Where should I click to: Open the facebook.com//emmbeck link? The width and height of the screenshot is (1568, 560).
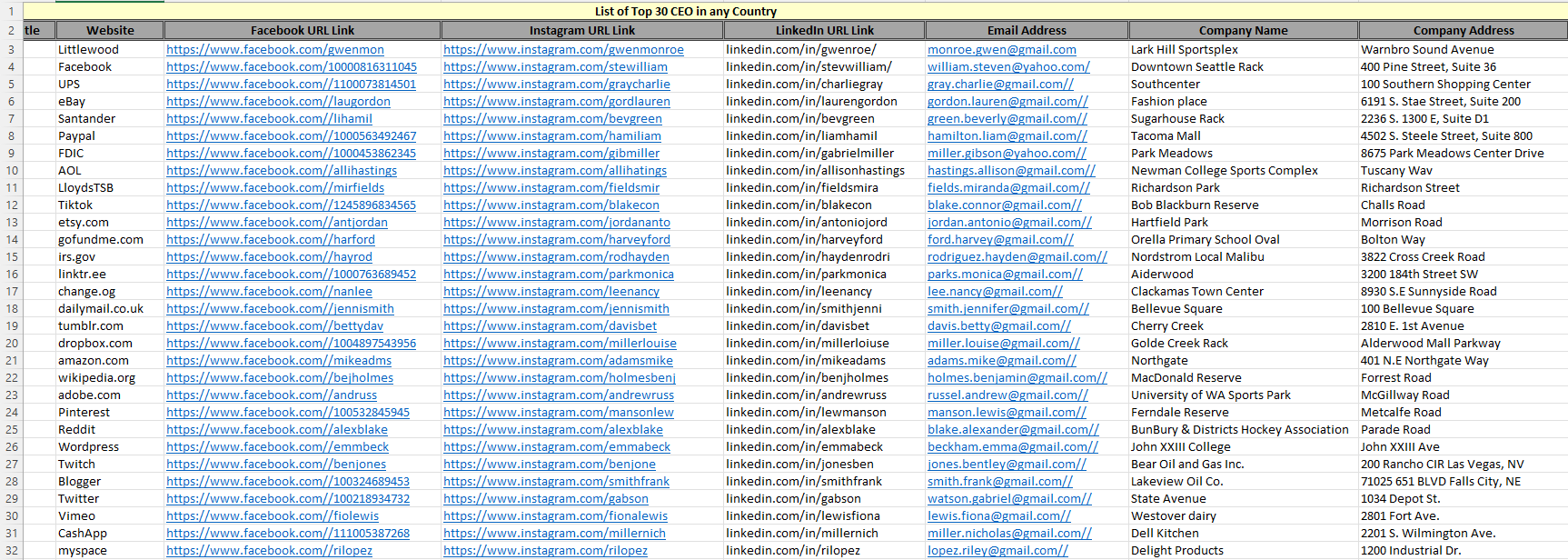(277, 447)
